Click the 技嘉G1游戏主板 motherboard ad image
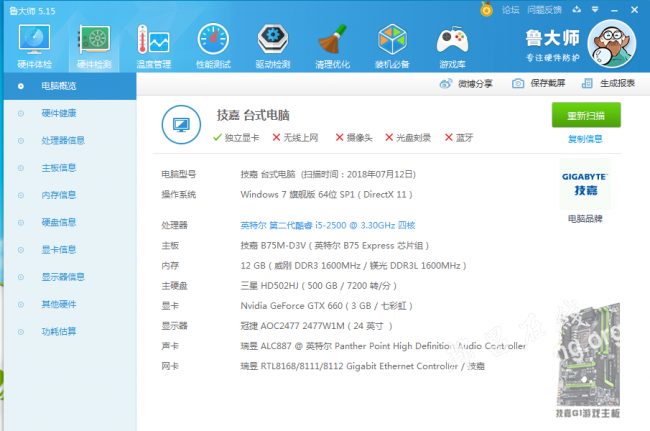Screen dimensions: 650x431 tap(588, 360)
